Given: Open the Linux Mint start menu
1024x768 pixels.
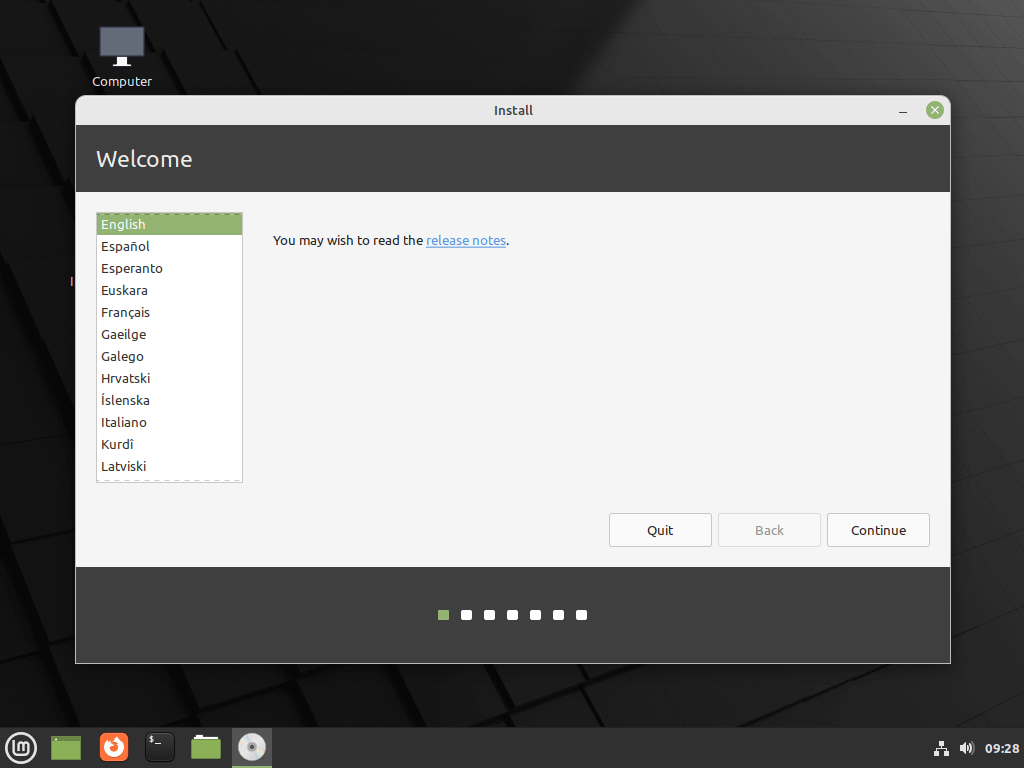Looking at the screenshot, I should (x=21, y=747).
